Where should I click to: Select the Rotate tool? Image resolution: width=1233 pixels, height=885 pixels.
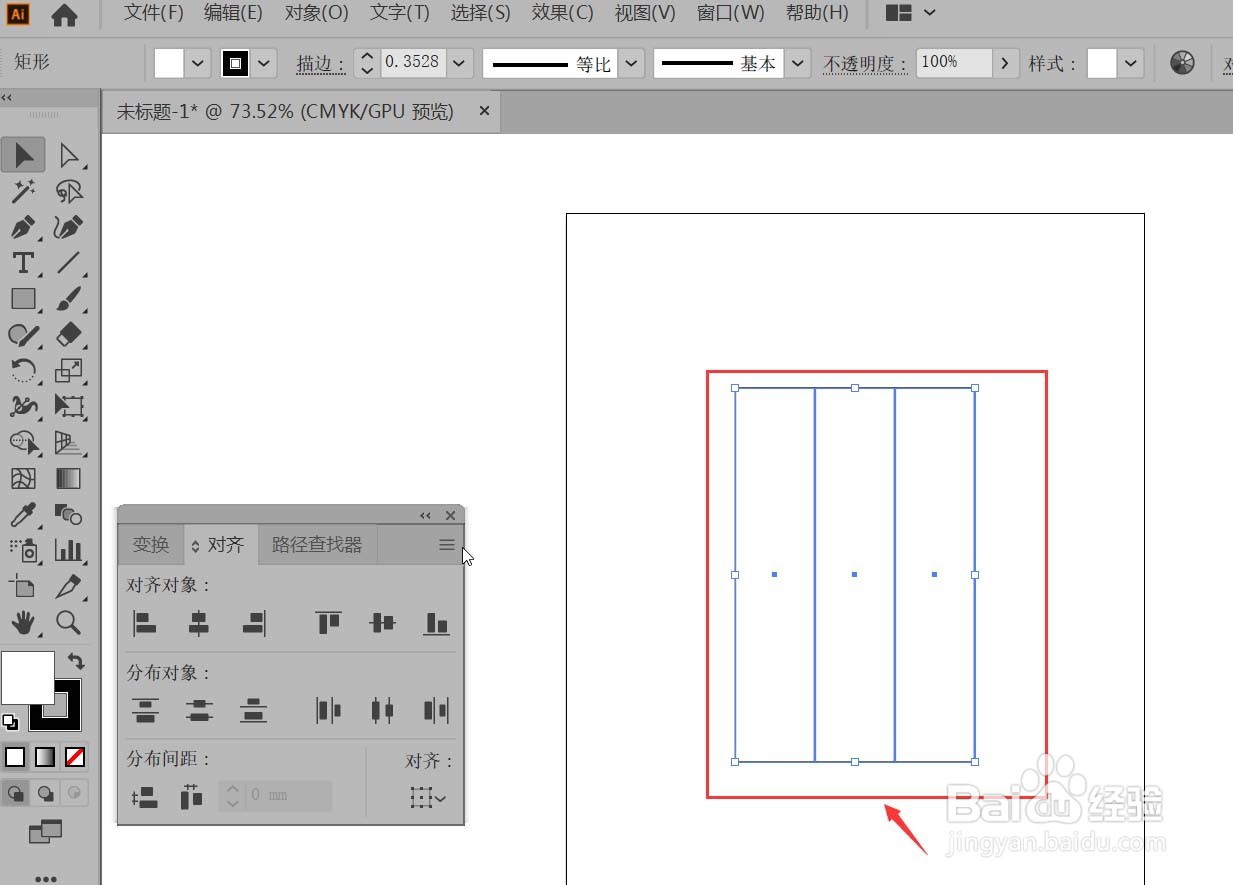pos(23,371)
